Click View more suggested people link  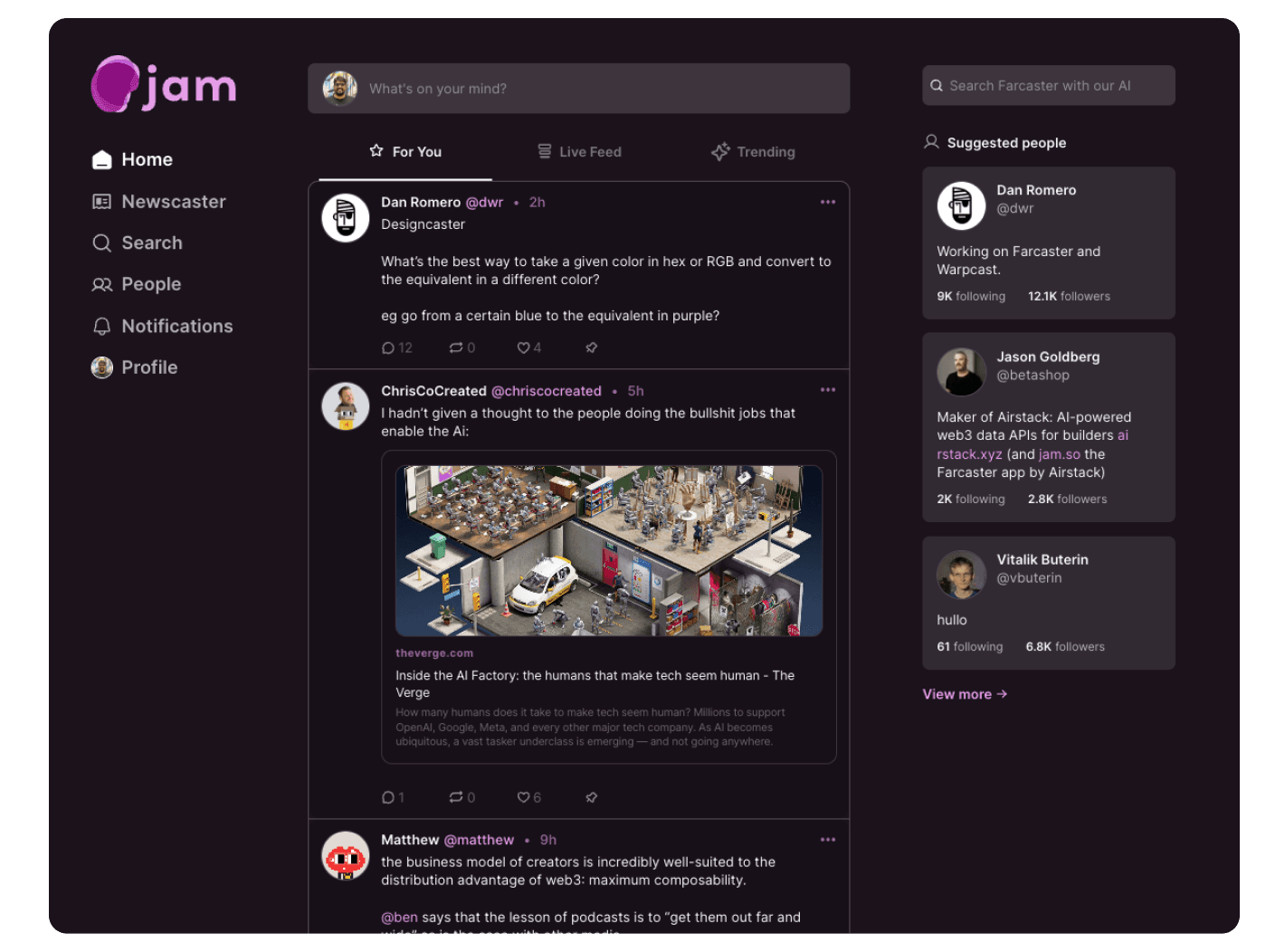(x=965, y=694)
